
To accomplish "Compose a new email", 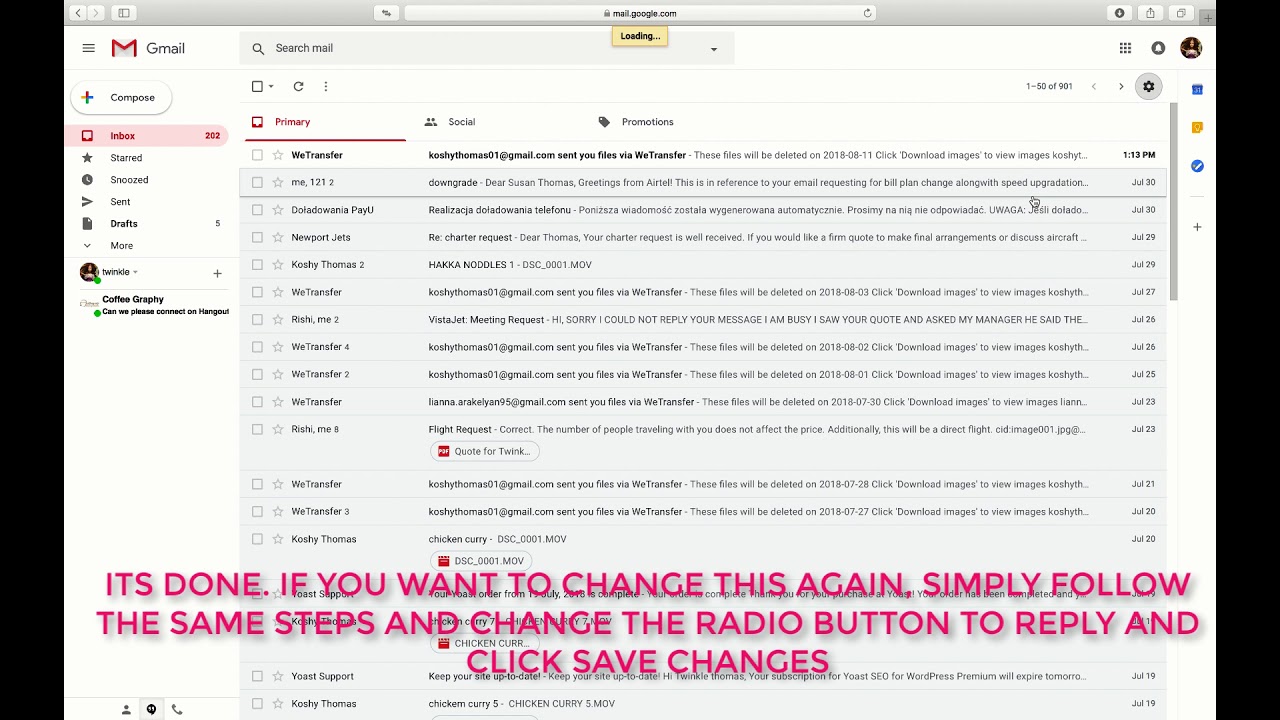I will [x=121, y=98].
